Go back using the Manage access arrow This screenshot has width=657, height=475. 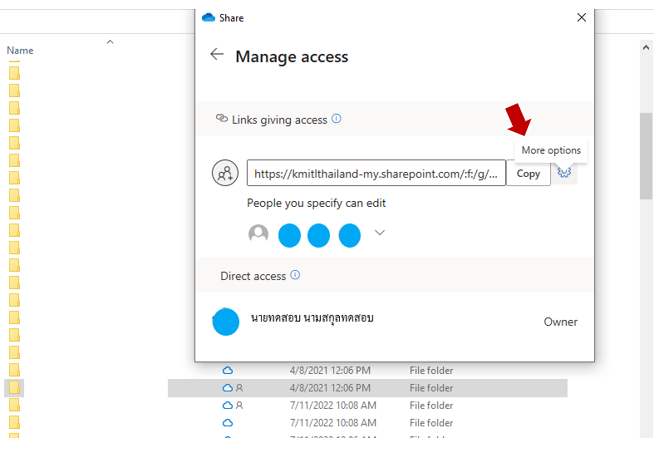(217, 55)
